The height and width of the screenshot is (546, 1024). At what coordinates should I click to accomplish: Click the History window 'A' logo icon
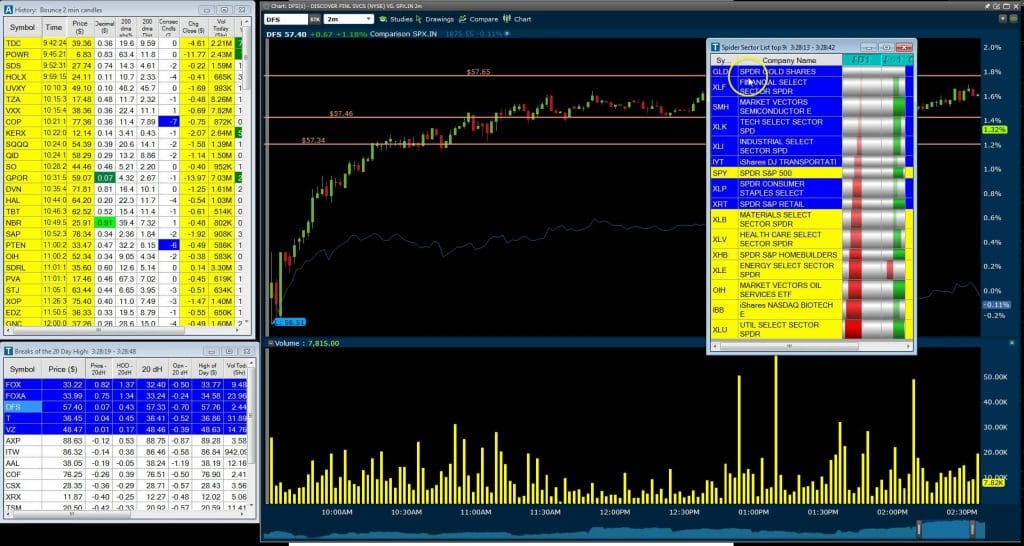(x=8, y=10)
